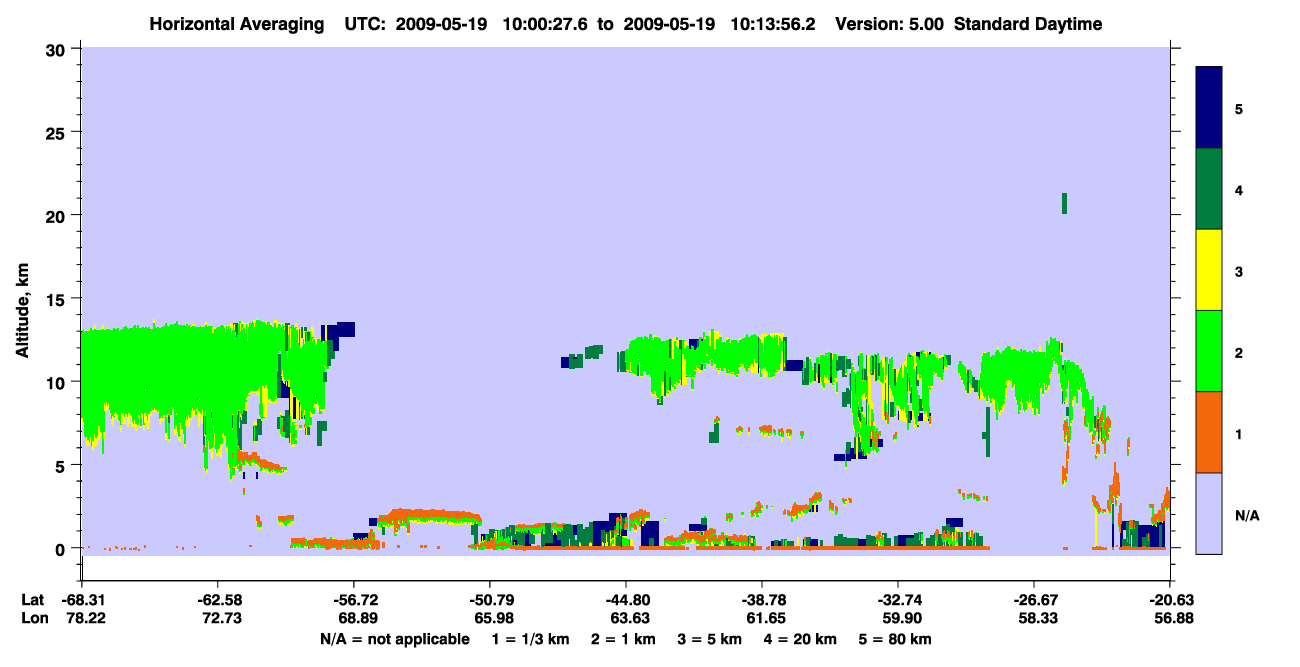Click the orange low cloud layer near 2 km
The image size is (1300, 667).
pyautogui.click(x=430, y=516)
